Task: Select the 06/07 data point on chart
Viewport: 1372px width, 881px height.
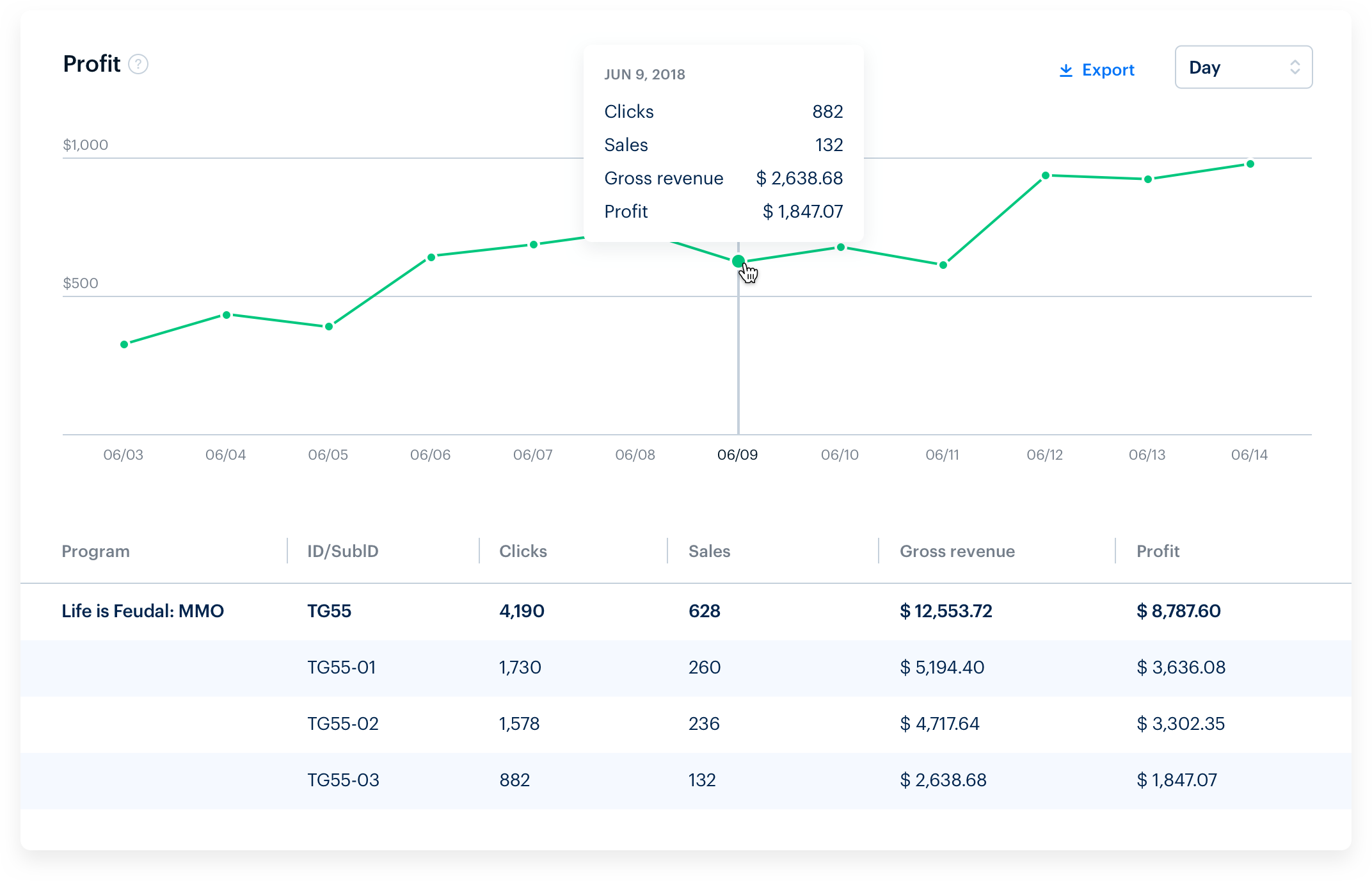Action: point(534,245)
